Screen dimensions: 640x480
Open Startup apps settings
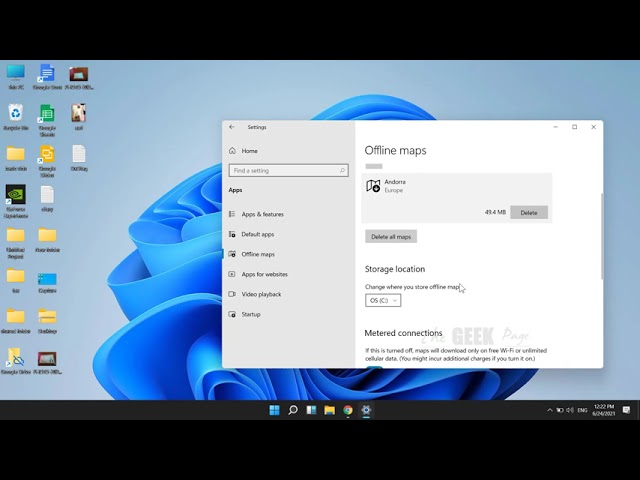tap(251, 314)
